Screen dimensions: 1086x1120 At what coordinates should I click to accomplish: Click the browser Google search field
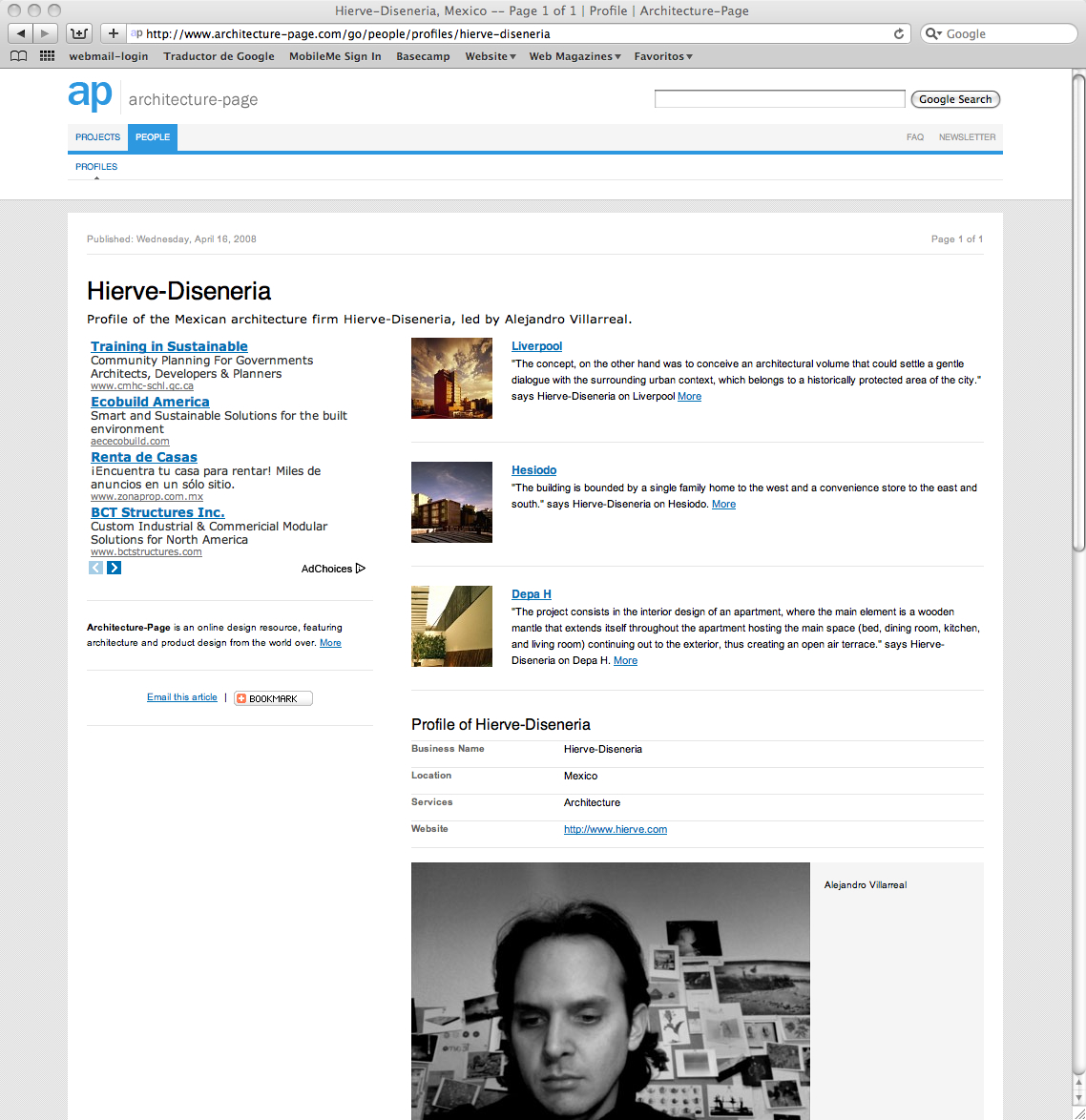click(999, 33)
